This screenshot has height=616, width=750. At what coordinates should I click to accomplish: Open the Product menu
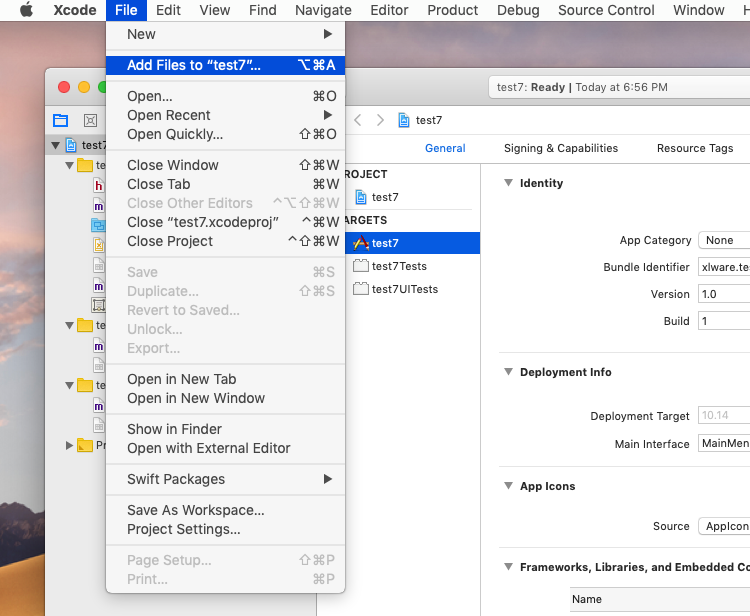tap(452, 10)
